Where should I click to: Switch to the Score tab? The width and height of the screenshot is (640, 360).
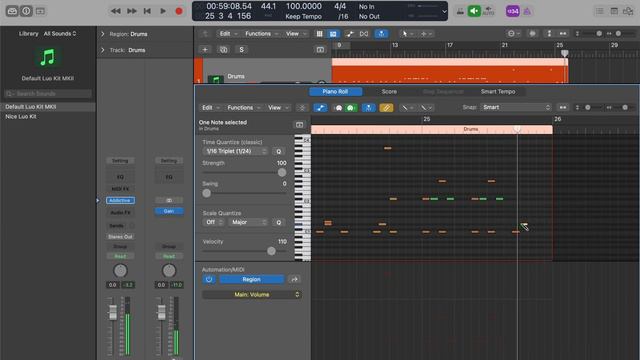pyautogui.click(x=389, y=91)
